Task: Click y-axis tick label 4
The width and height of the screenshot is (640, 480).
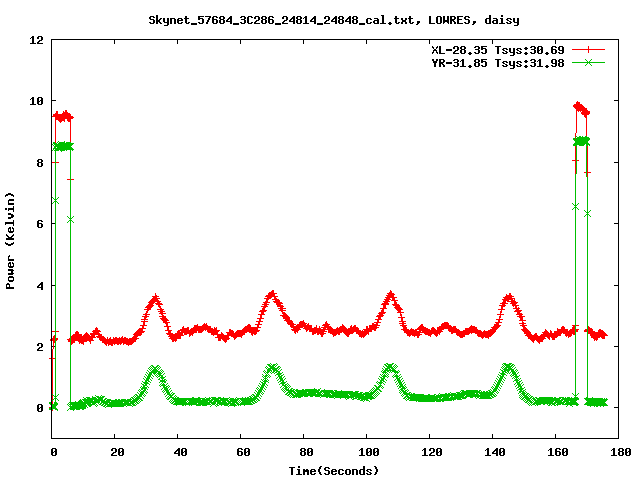Action: [40, 286]
